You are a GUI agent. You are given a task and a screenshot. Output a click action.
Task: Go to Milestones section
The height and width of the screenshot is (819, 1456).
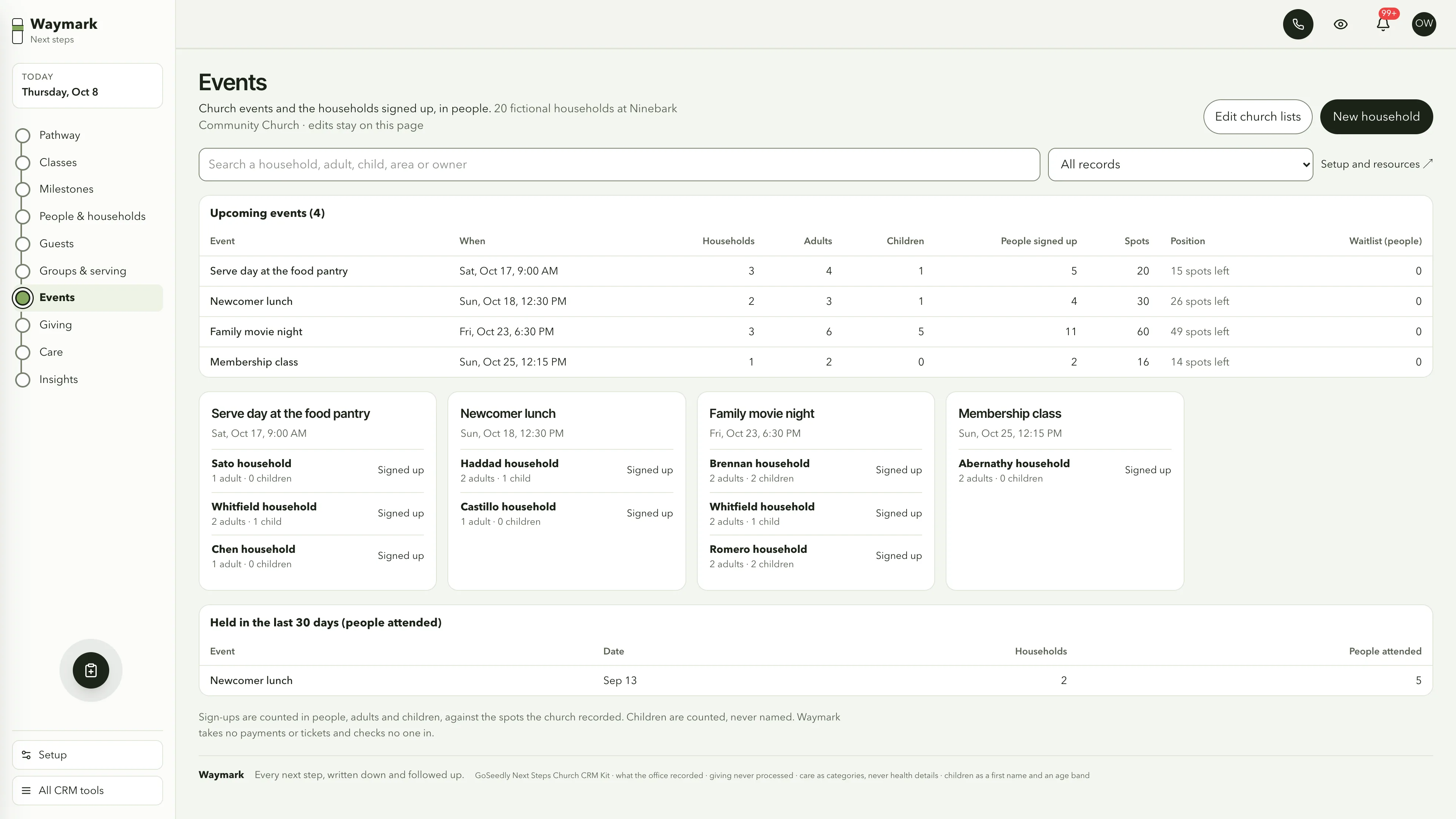point(66,189)
